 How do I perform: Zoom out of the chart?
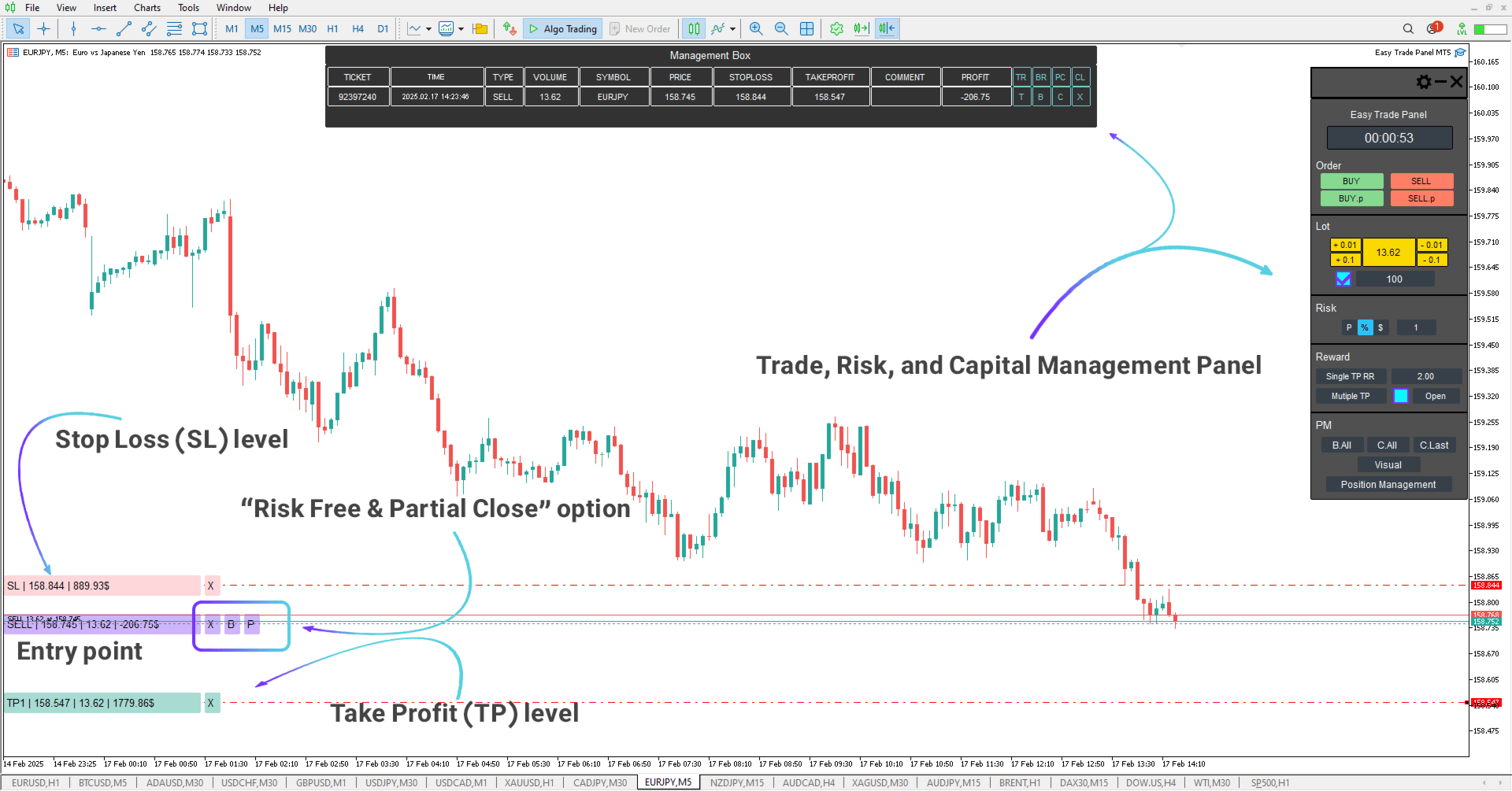point(781,29)
